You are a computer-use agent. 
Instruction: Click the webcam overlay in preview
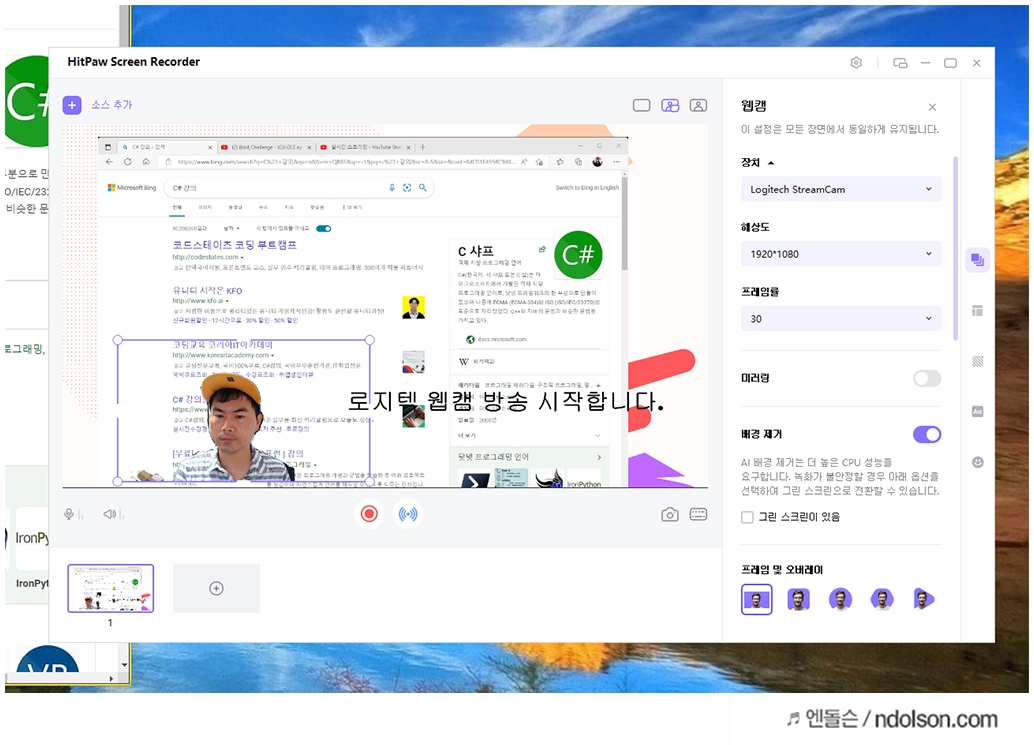pos(243,411)
